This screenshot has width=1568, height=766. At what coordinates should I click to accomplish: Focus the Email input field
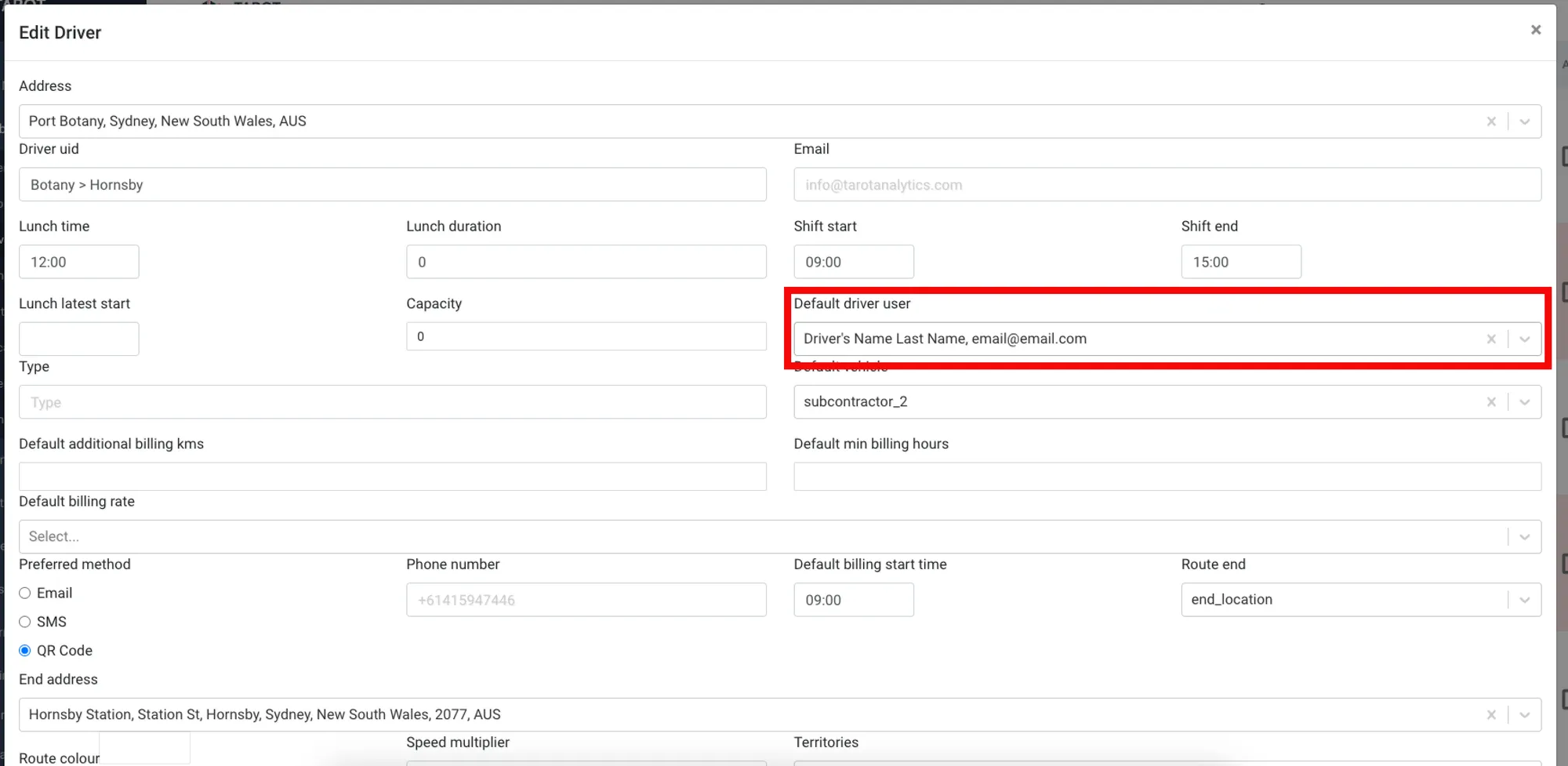pos(1167,184)
